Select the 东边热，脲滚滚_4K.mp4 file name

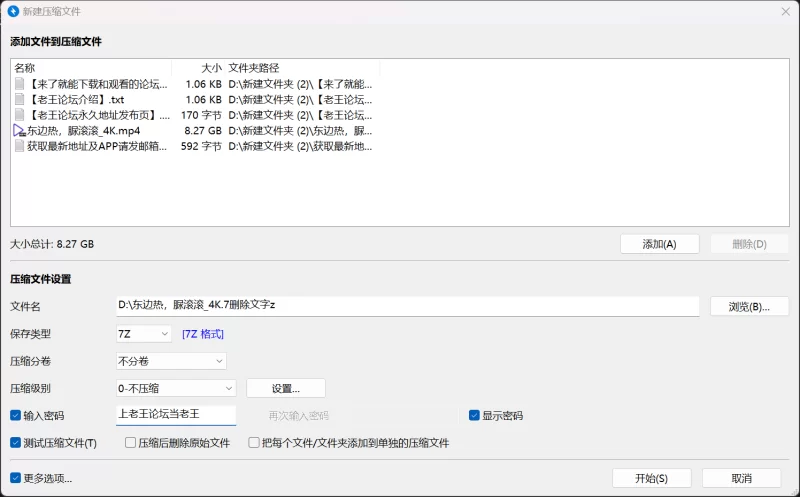click(84, 131)
